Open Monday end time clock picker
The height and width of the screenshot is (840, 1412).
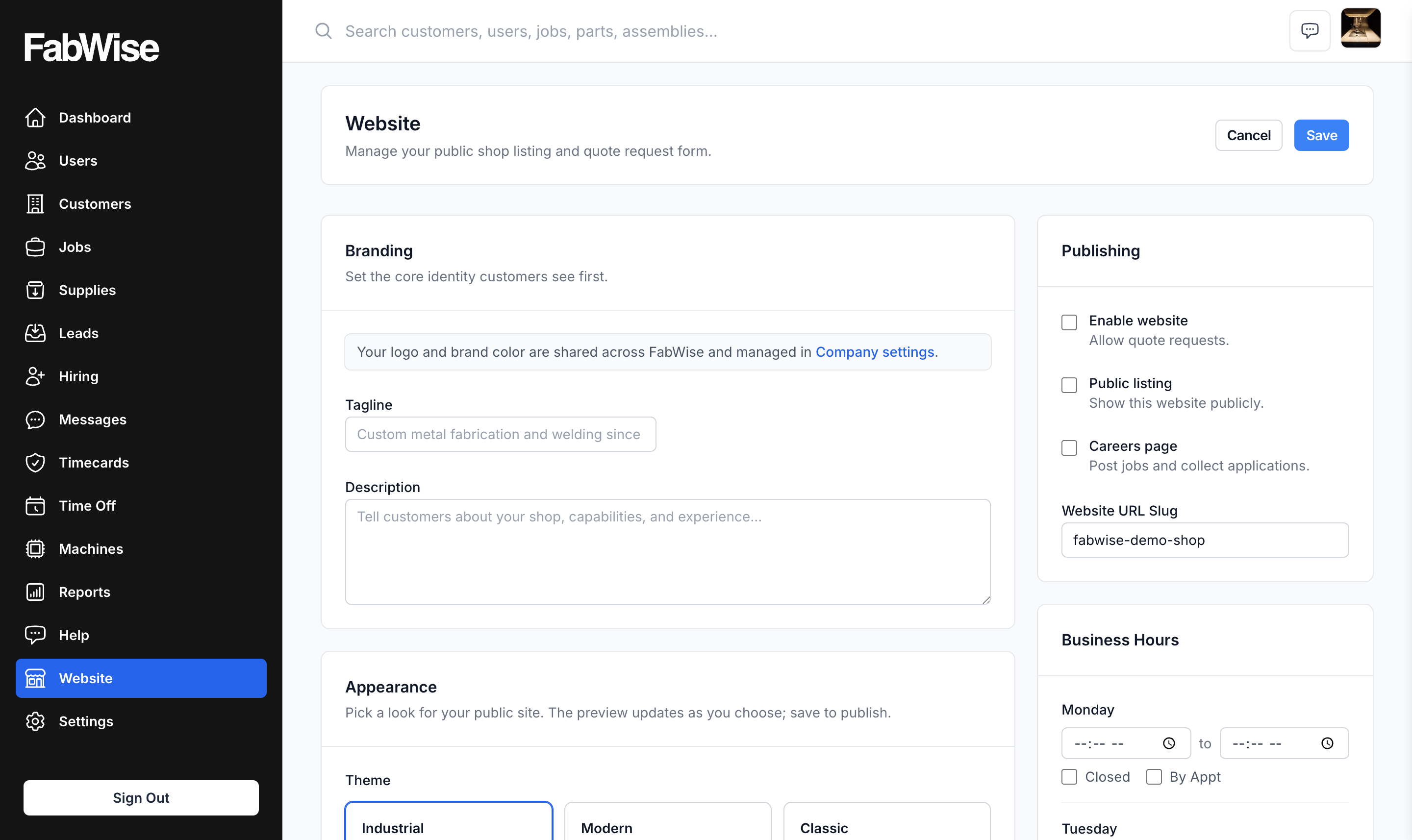pyautogui.click(x=1327, y=743)
